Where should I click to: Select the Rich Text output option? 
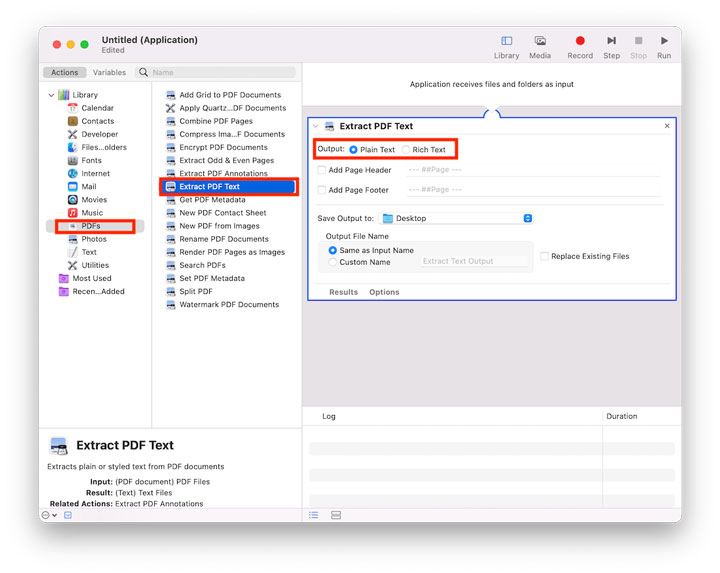tap(406, 150)
